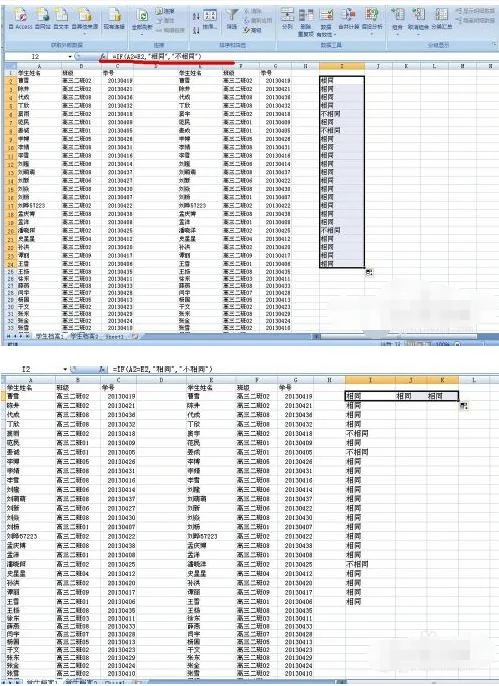Viewport: 499px width, 686px height.
Task: Switch to the second 学生档案 sheet tab
Action: tap(84, 336)
